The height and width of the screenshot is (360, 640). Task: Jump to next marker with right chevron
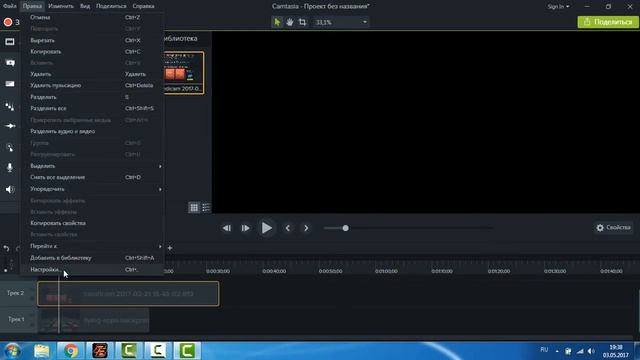tap(306, 228)
